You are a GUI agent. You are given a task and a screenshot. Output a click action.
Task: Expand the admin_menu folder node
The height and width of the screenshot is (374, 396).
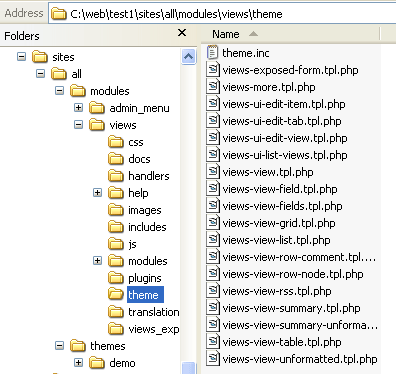(x=78, y=108)
